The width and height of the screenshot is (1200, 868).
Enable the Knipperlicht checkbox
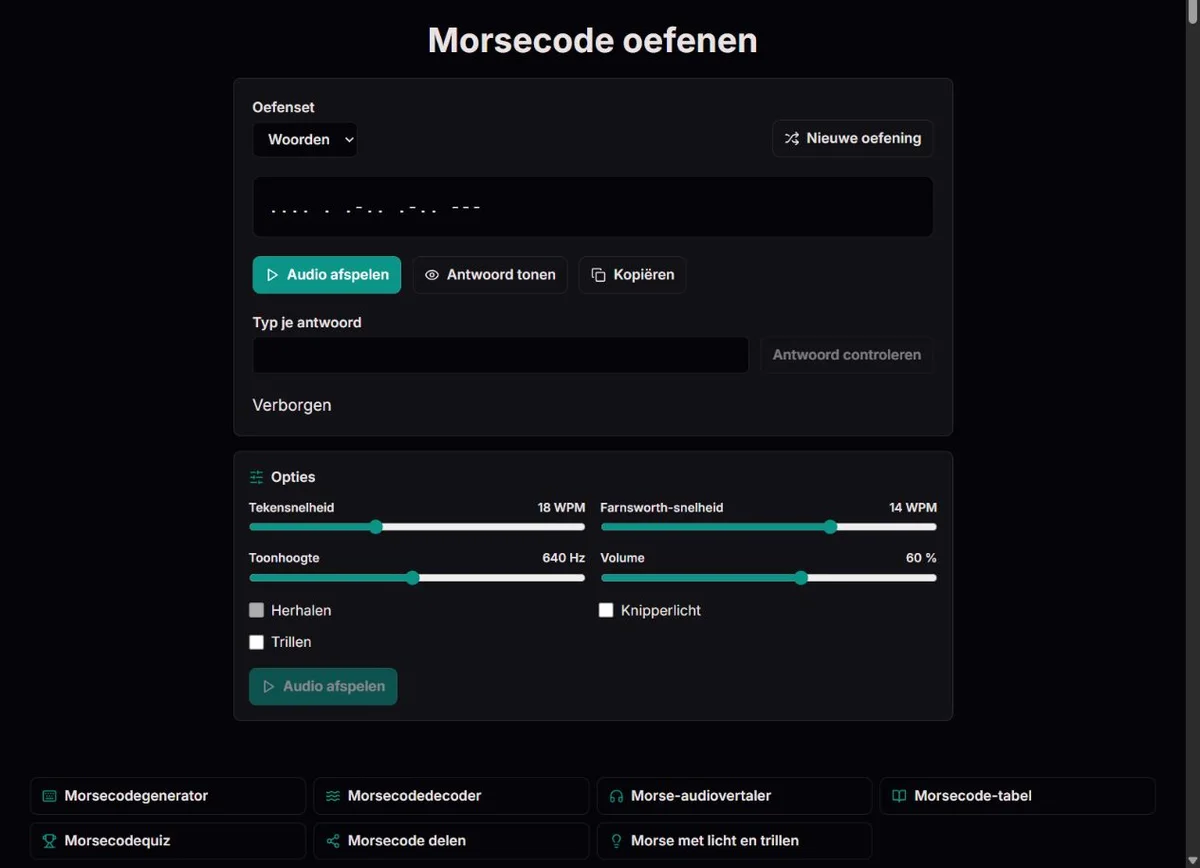606,610
